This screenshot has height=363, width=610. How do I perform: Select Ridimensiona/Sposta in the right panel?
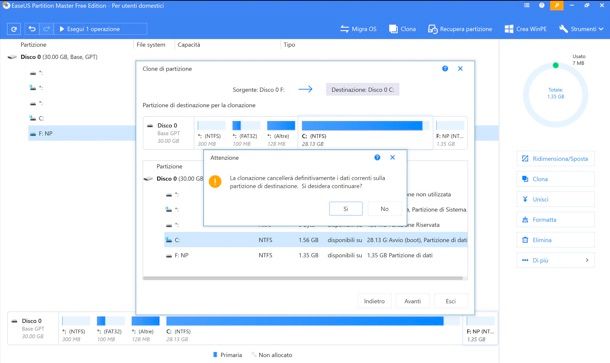(x=556, y=159)
